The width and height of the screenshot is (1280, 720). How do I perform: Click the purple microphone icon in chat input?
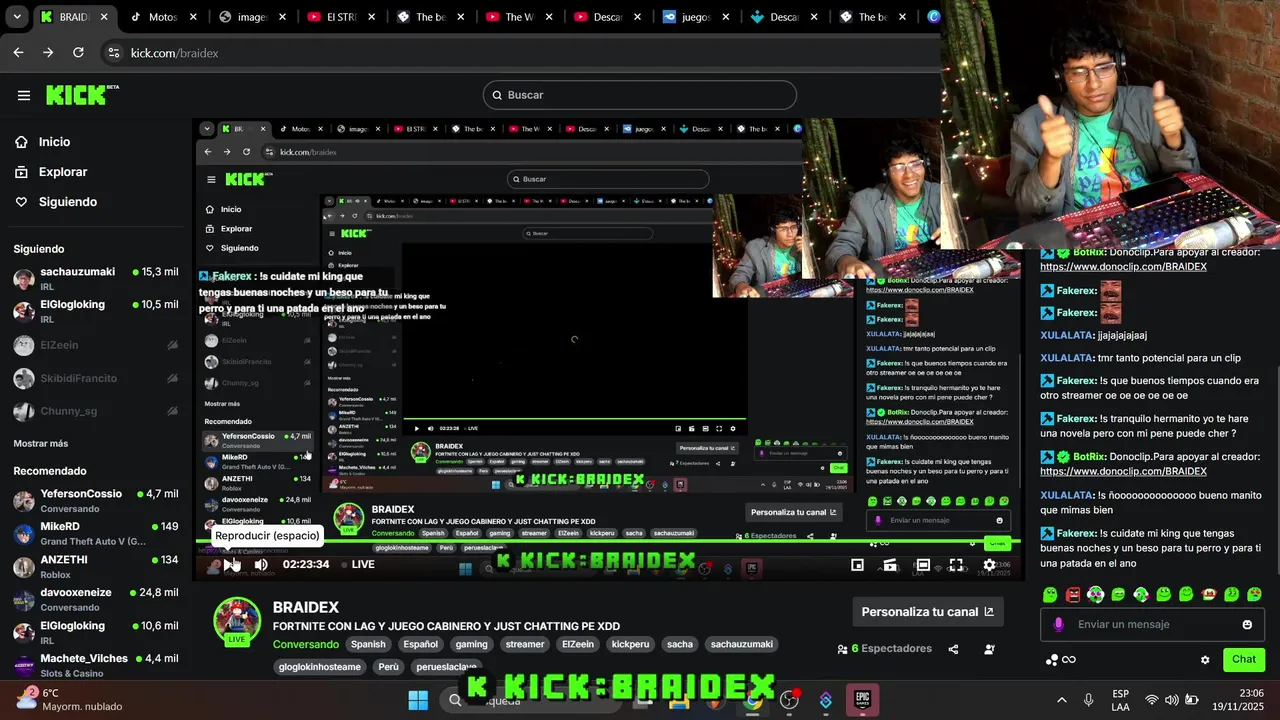[1058, 625]
